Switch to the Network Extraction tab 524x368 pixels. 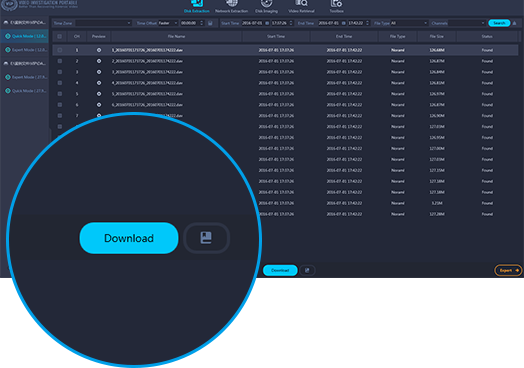click(232, 7)
